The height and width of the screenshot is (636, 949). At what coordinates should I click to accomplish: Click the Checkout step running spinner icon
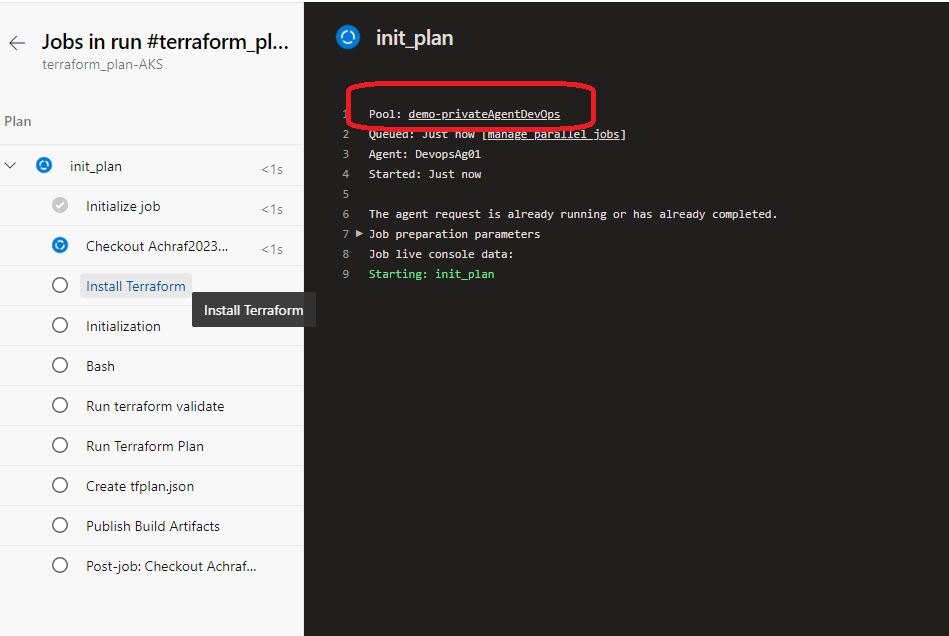60,246
